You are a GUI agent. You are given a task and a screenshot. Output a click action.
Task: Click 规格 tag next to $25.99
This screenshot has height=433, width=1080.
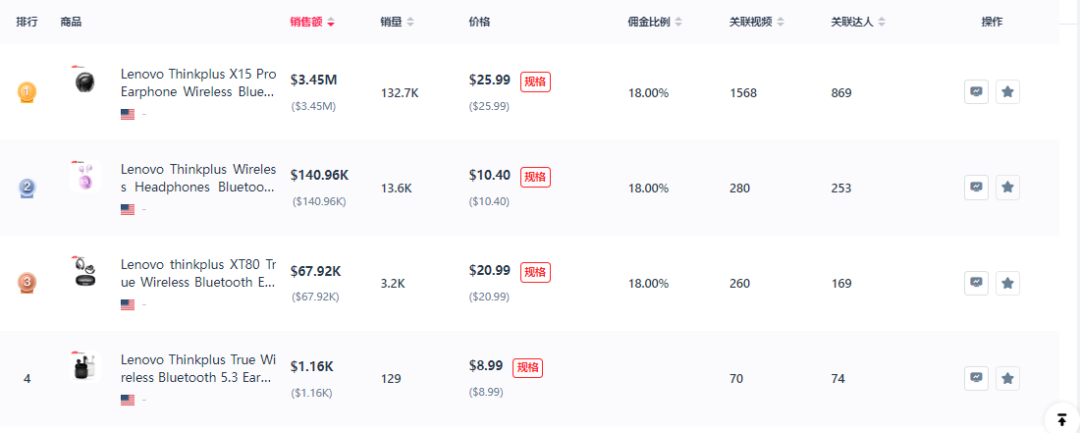tap(535, 82)
